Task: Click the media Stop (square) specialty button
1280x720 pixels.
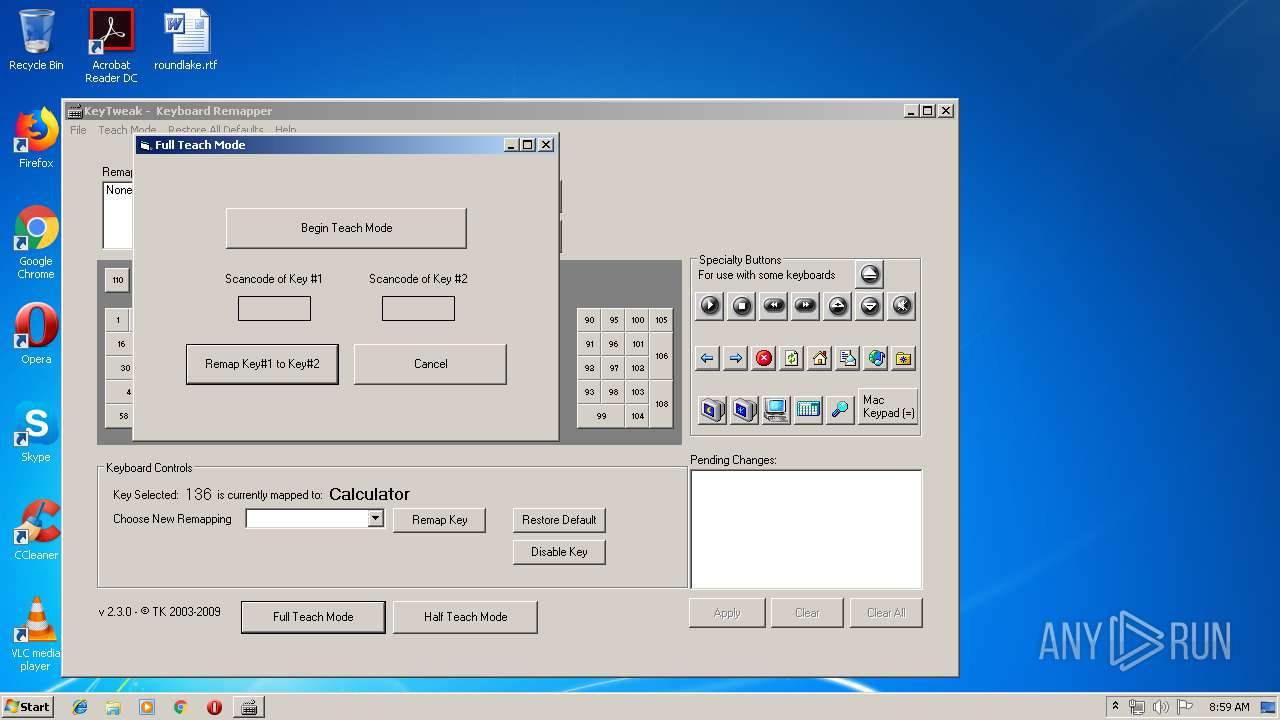Action: [x=742, y=306]
